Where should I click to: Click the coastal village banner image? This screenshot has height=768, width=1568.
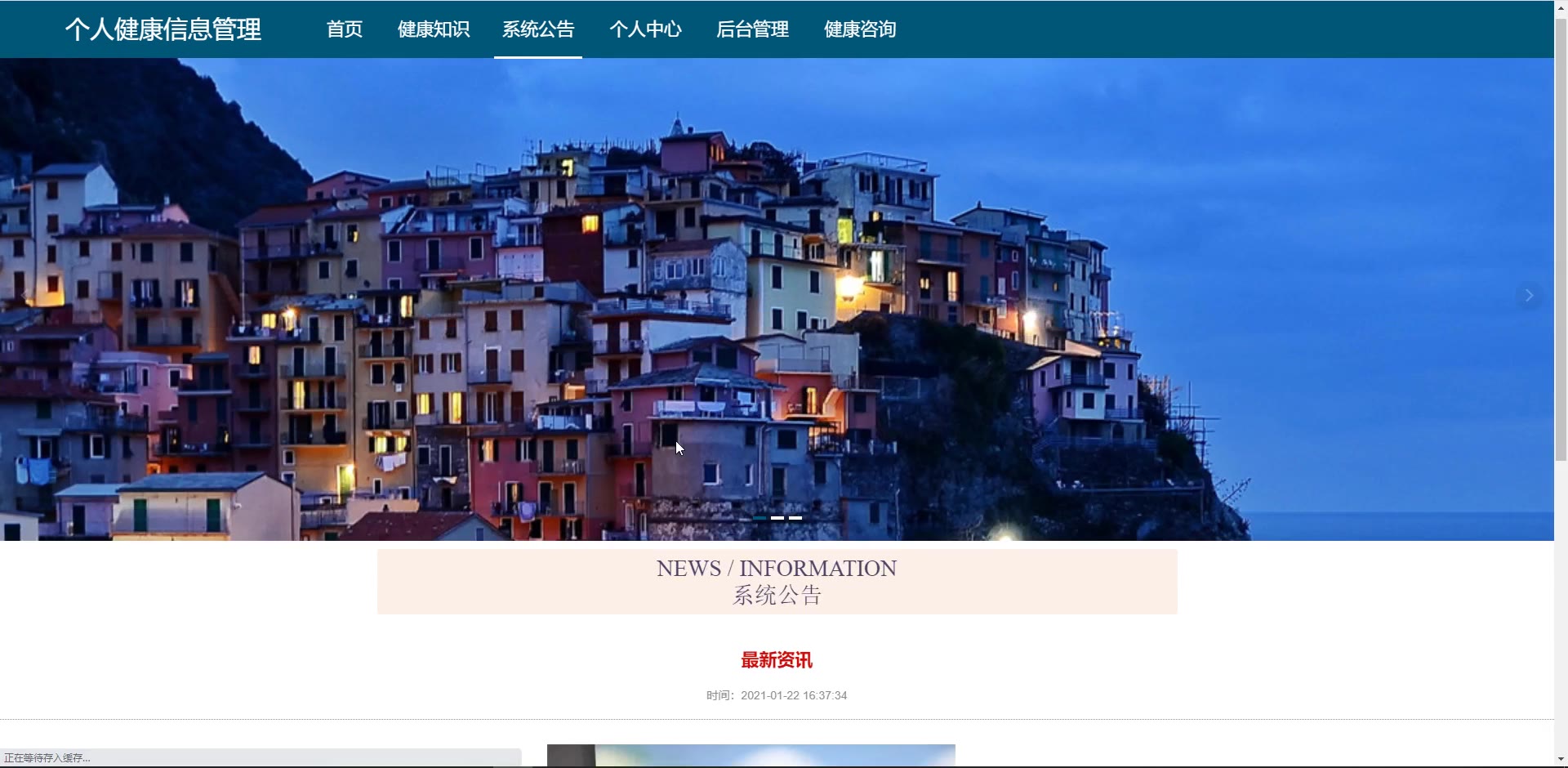pos(777,299)
